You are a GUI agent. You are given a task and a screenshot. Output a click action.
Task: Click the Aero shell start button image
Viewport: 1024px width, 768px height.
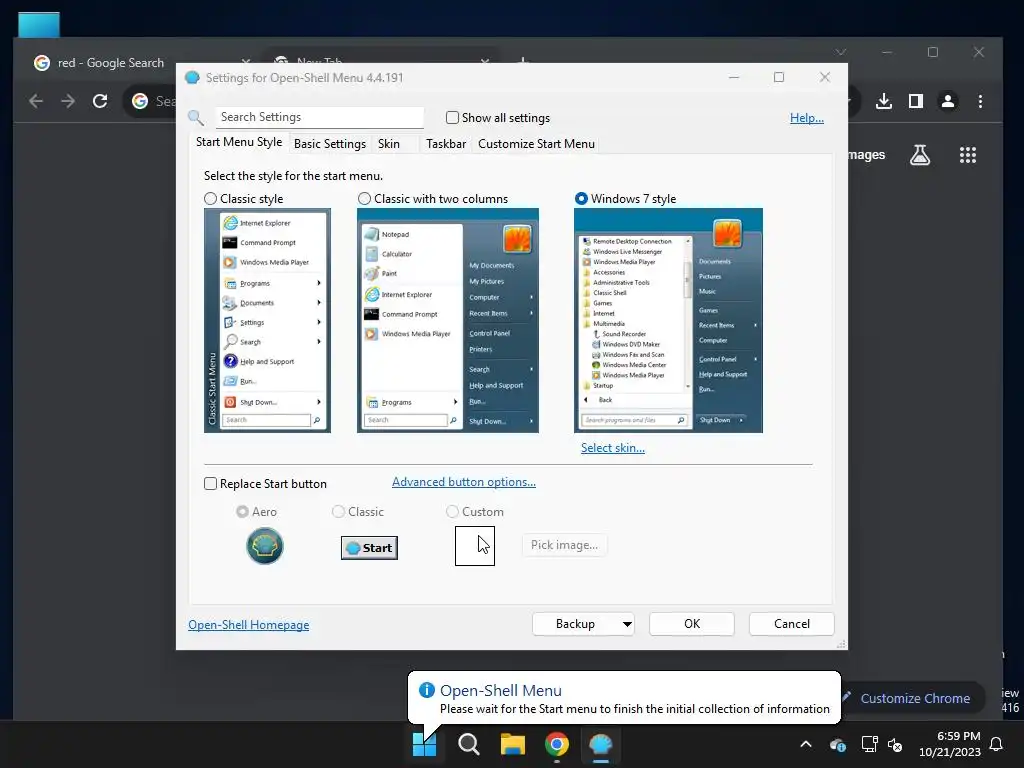[x=264, y=546]
